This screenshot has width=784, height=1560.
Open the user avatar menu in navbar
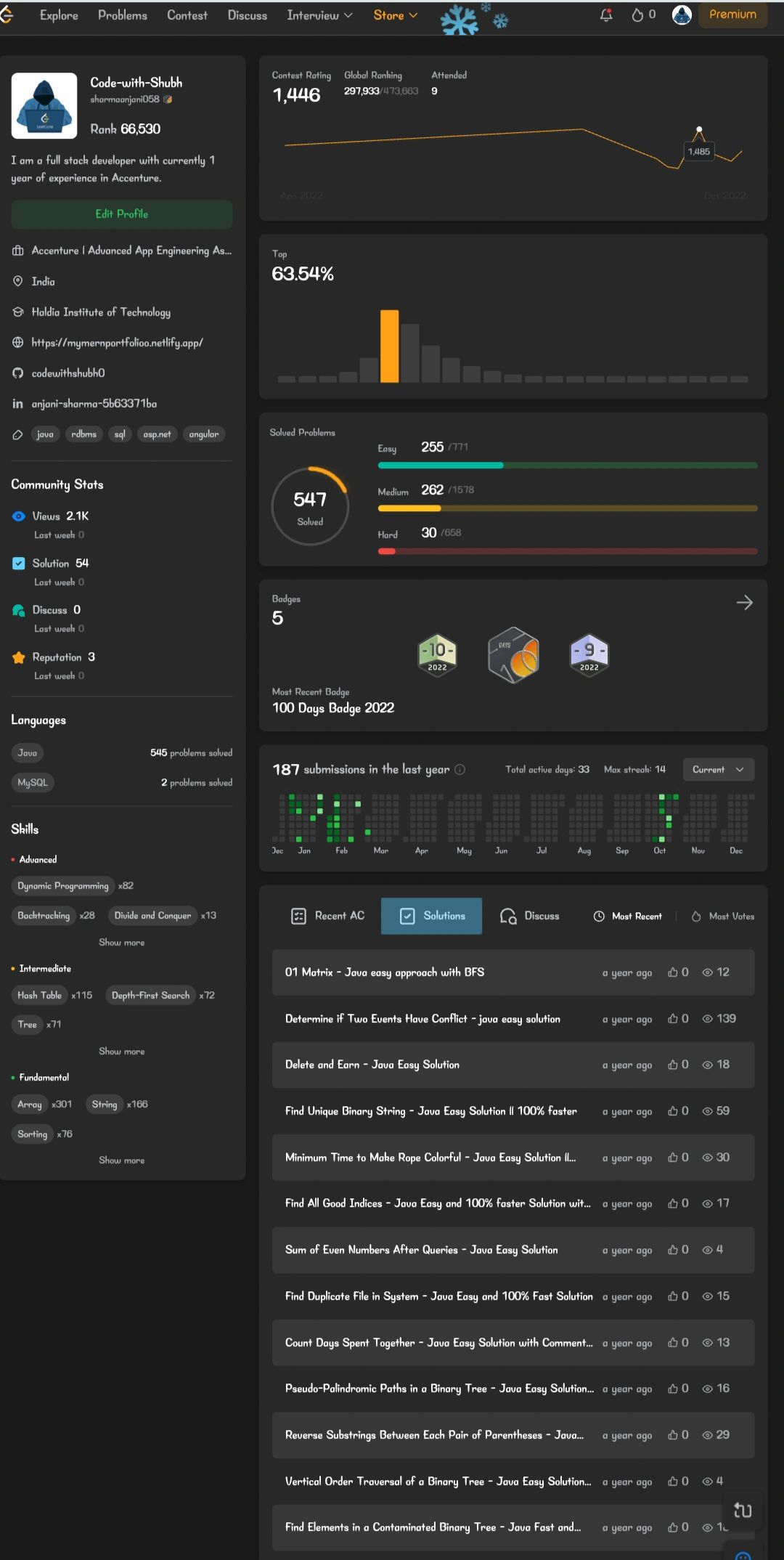[682, 15]
